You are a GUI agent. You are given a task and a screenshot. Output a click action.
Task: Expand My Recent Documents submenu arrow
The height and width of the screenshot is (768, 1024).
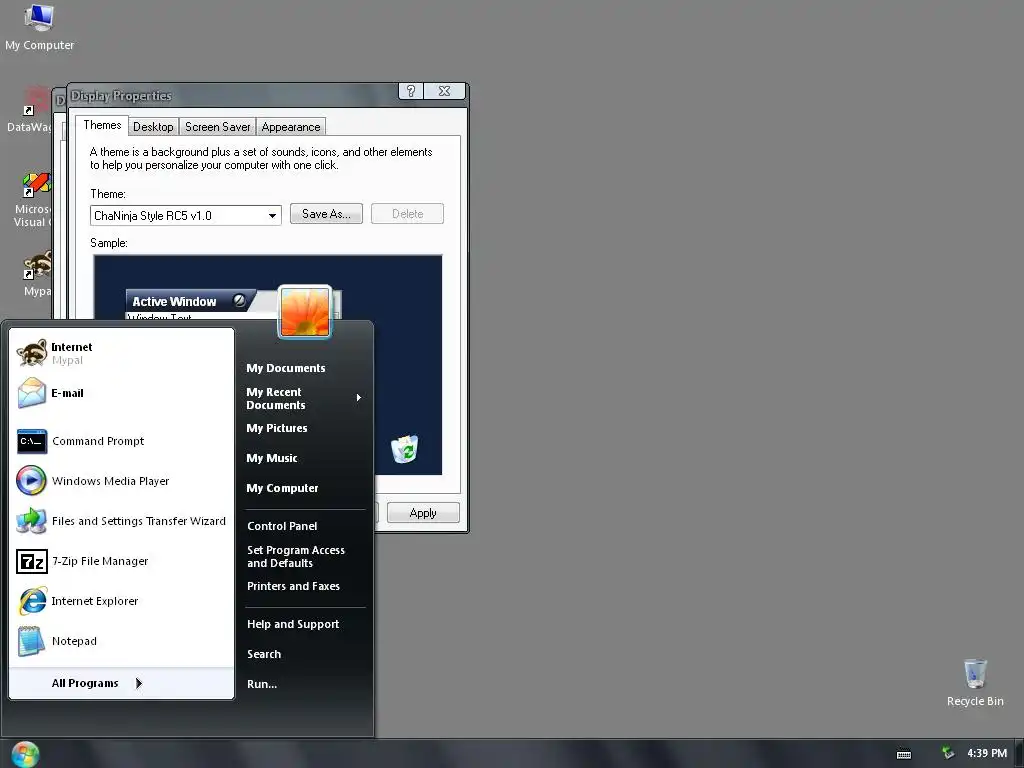point(359,398)
